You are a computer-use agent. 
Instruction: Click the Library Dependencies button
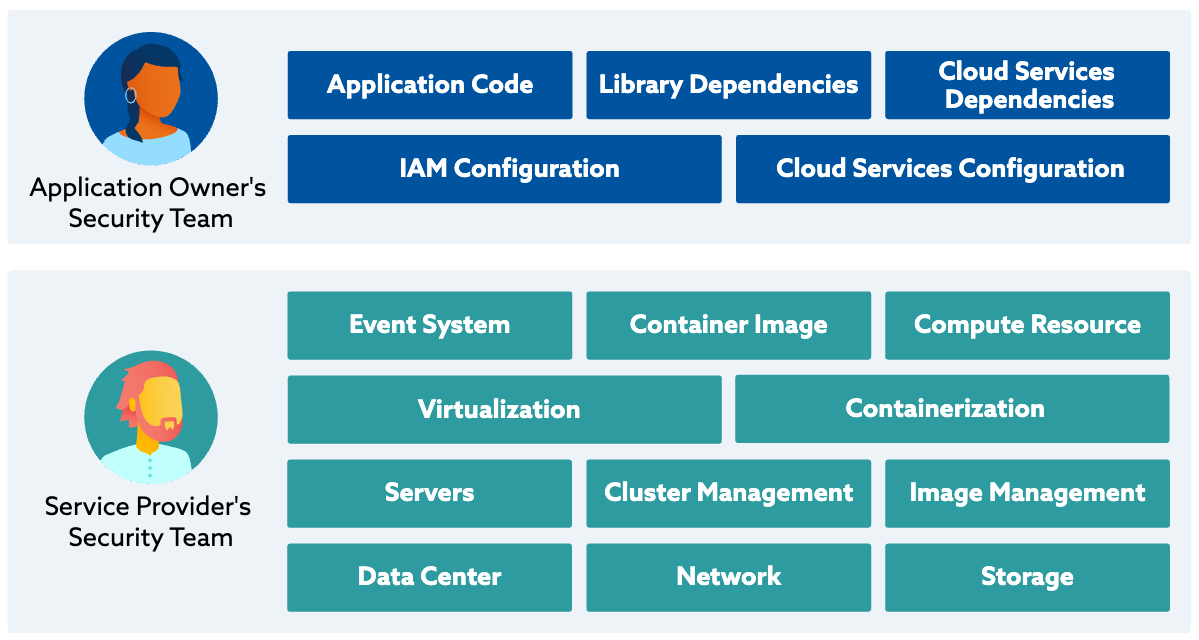(728, 85)
